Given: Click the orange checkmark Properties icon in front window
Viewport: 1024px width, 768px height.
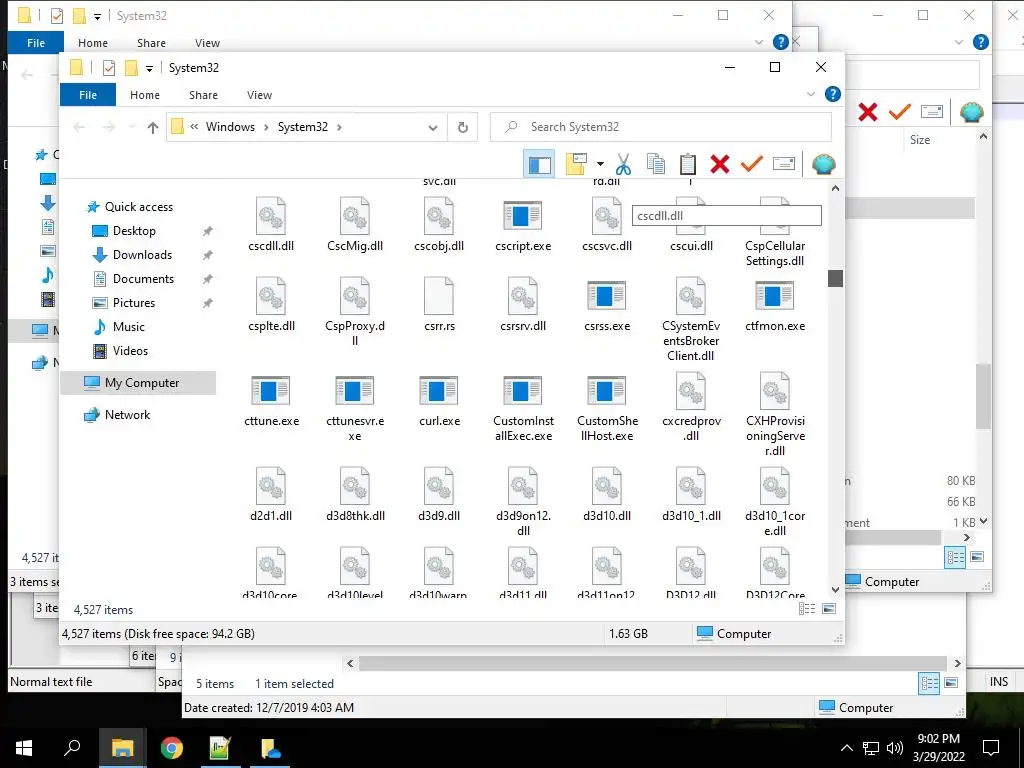Looking at the screenshot, I should 752,165.
